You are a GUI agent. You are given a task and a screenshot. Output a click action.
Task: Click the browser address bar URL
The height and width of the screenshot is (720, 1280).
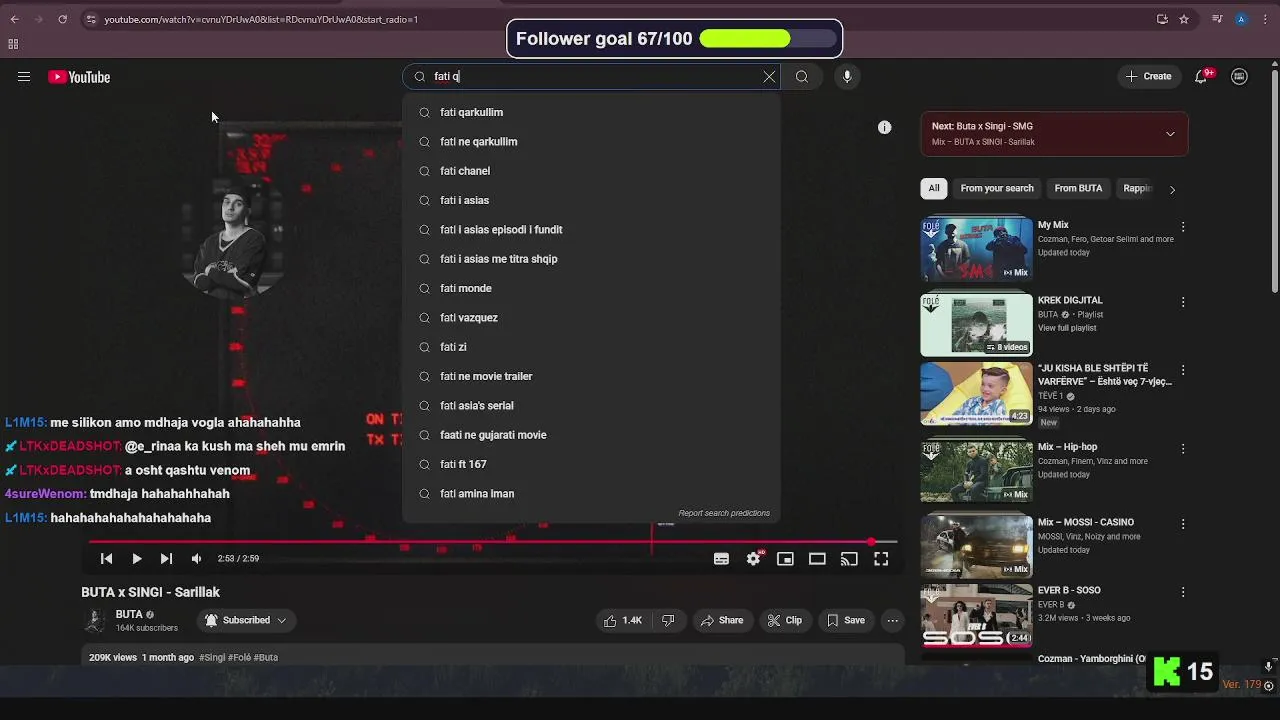click(x=261, y=19)
